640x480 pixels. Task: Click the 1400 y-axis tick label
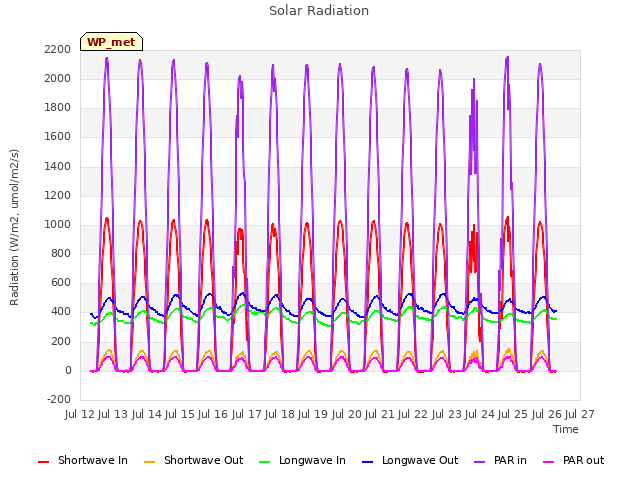coord(58,166)
